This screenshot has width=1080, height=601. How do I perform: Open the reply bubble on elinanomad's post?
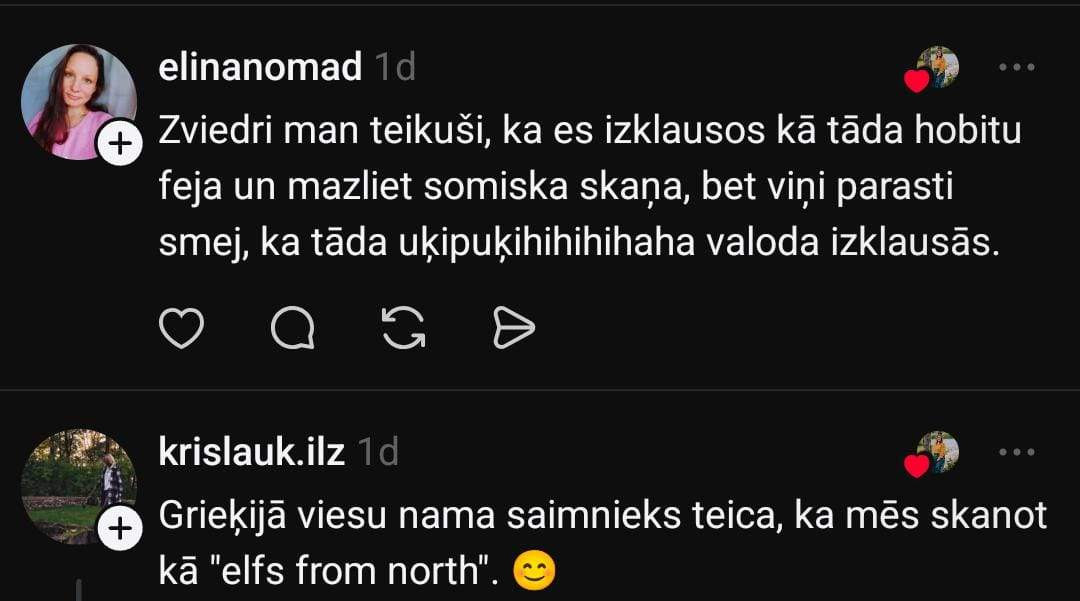pyautogui.click(x=293, y=328)
